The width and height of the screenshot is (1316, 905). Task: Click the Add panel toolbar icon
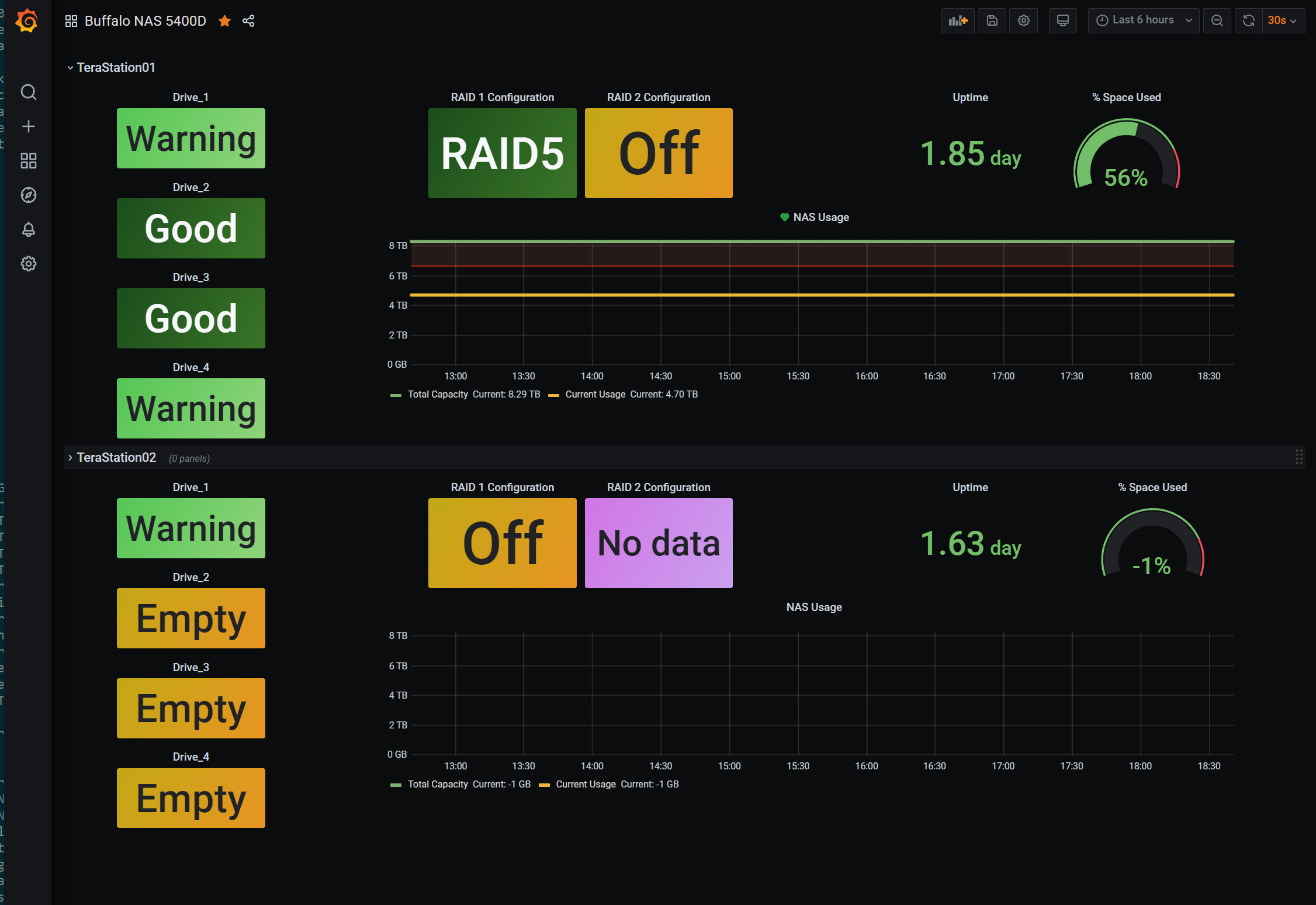click(x=958, y=21)
